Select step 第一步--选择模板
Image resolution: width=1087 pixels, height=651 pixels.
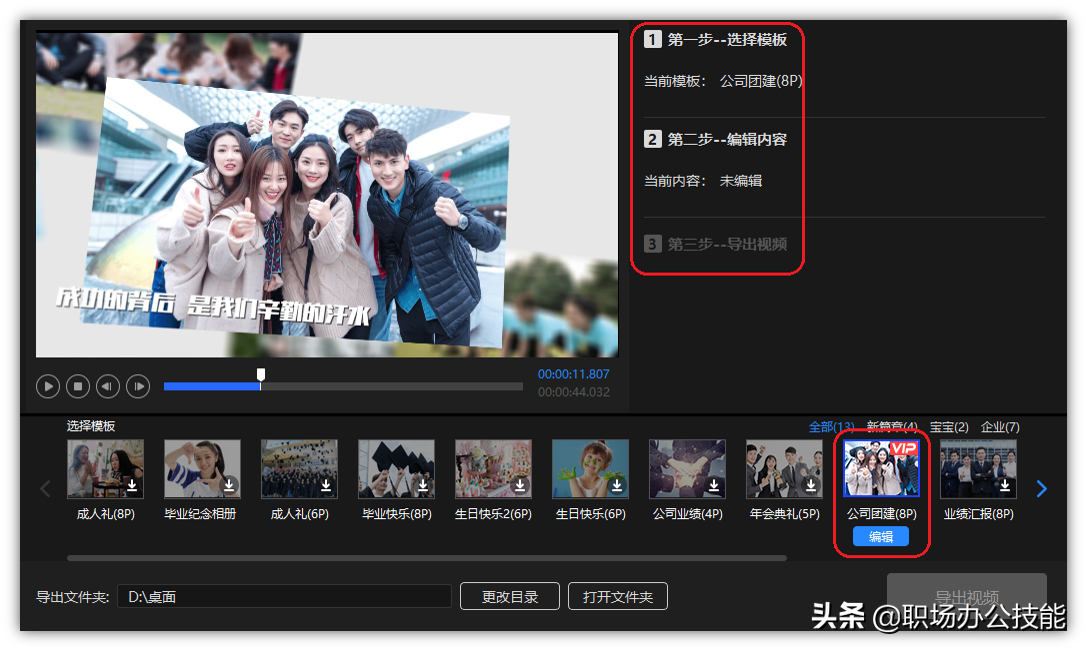715,40
